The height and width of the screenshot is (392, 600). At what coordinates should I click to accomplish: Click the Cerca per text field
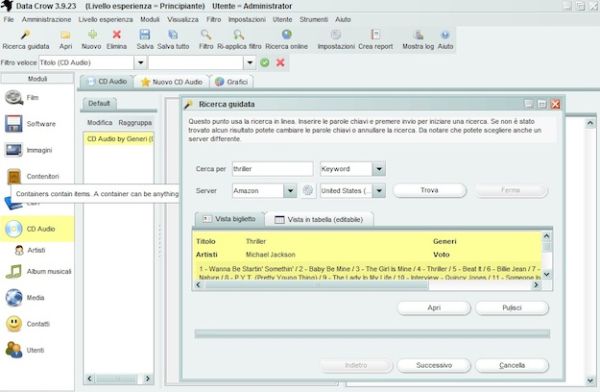(x=272, y=169)
